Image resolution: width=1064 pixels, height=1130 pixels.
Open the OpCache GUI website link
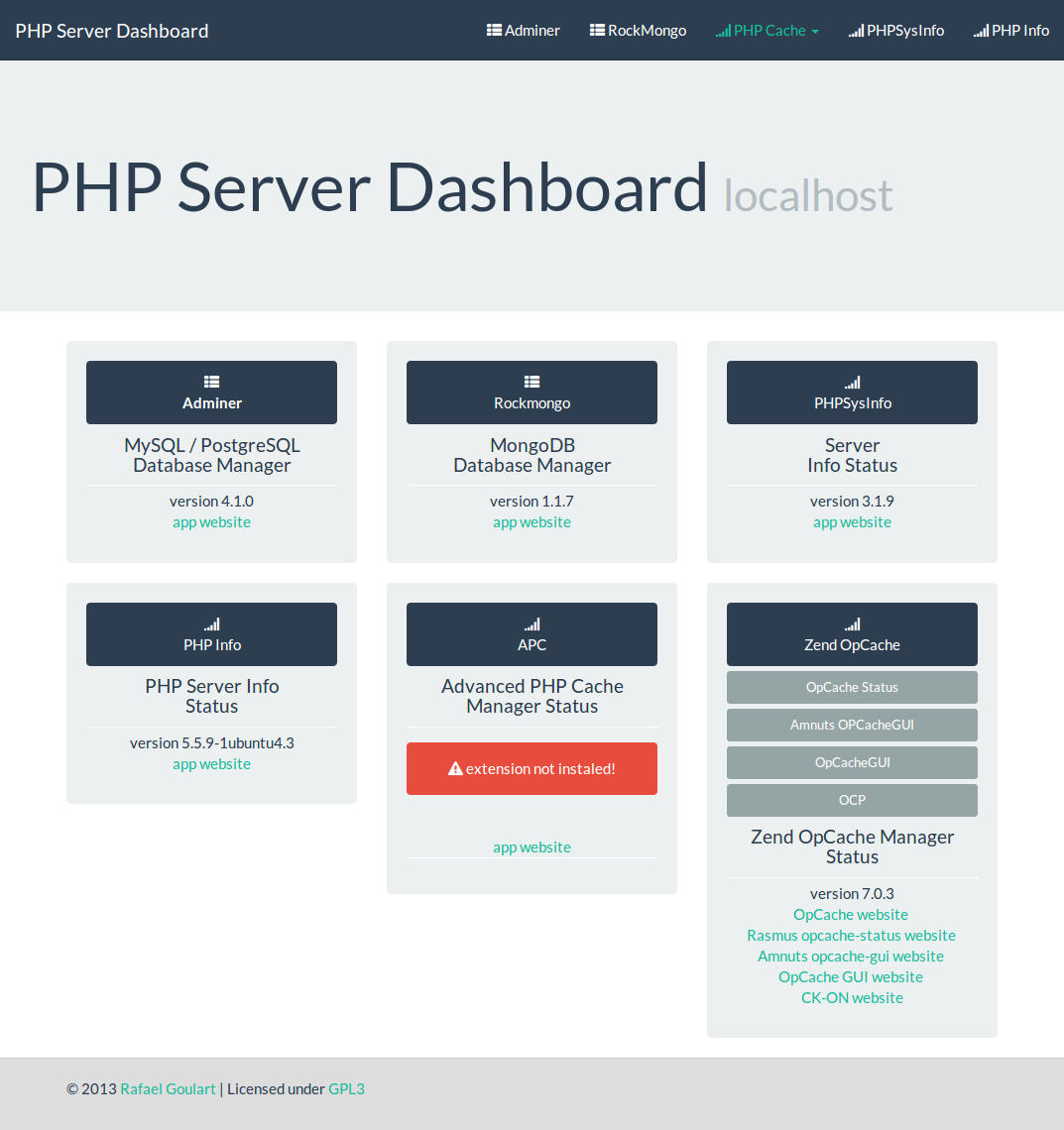(x=851, y=977)
